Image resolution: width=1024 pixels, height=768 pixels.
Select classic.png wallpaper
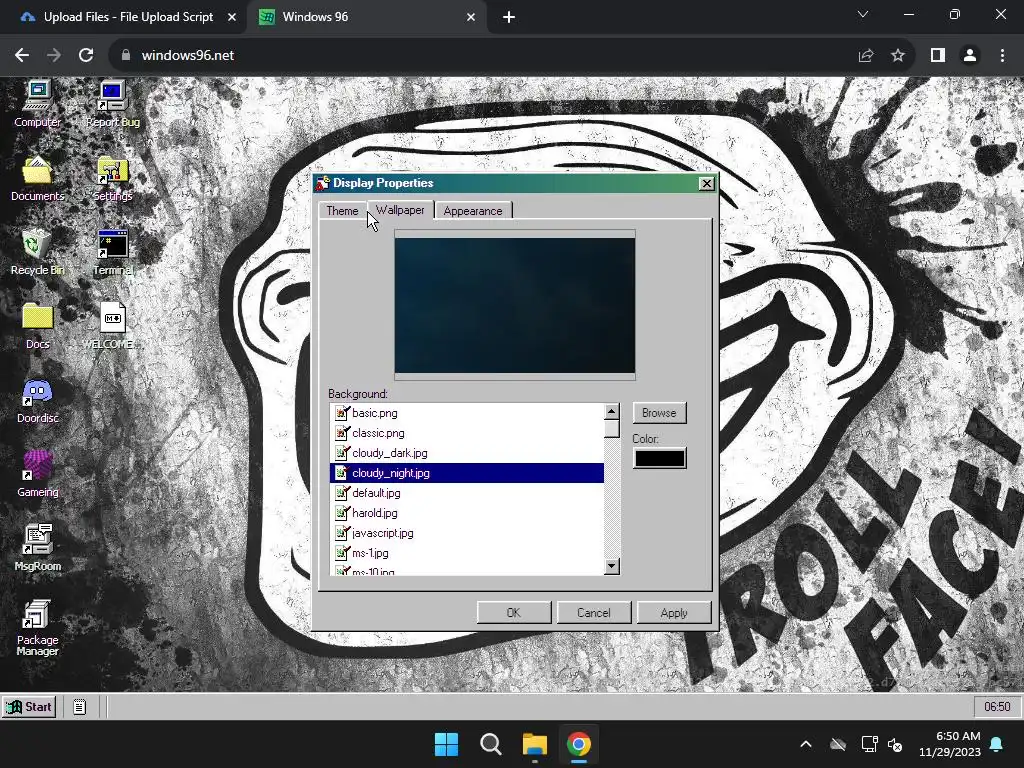(x=468, y=433)
